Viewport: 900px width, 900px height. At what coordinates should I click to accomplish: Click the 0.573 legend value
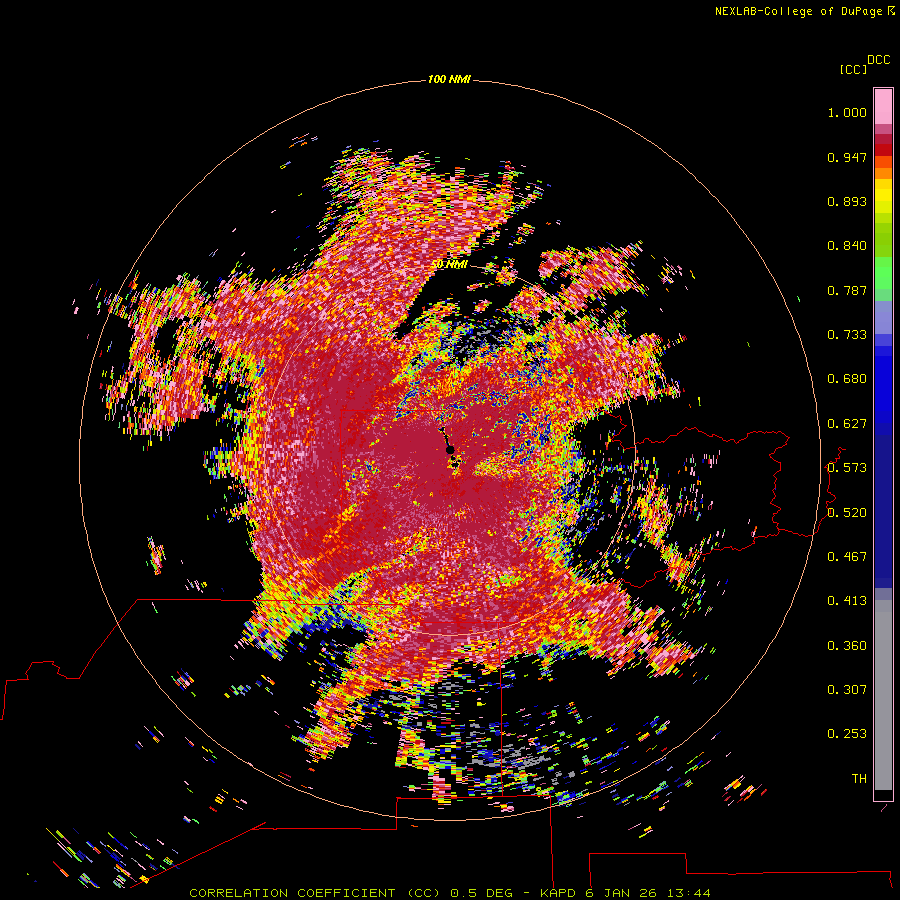pos(847,468)
